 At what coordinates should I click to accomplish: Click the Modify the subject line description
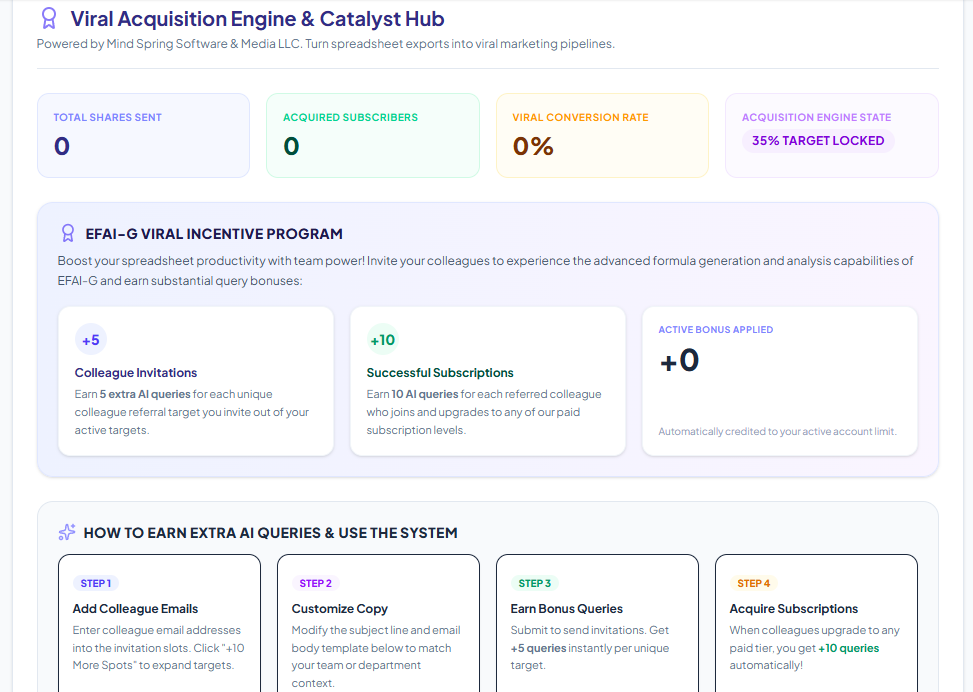(x=376, y=657)
